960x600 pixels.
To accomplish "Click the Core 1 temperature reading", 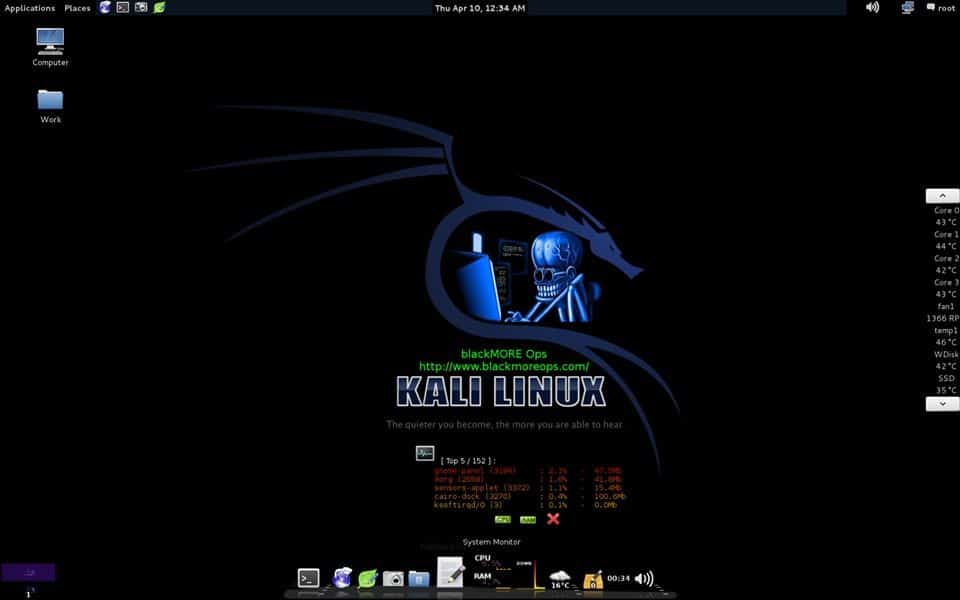I will [946, 240].
